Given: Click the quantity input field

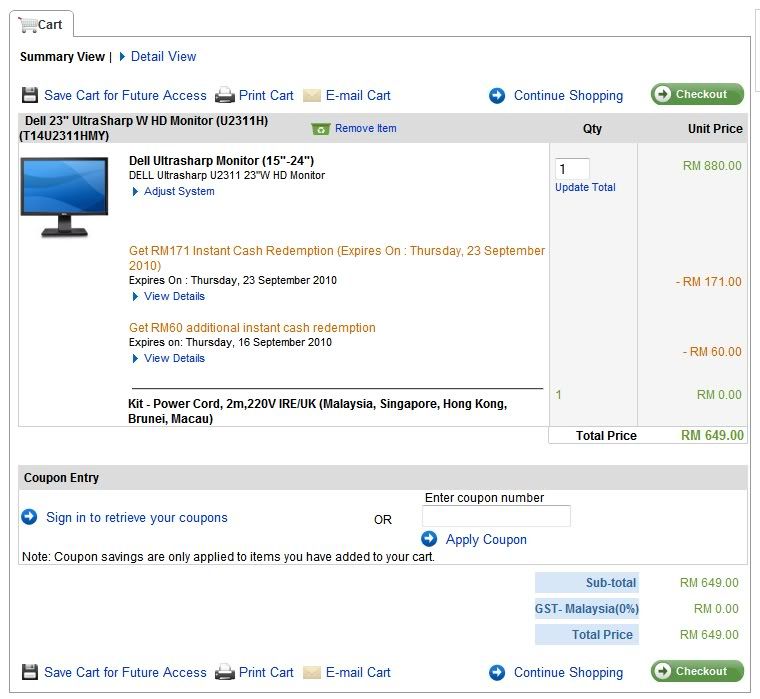Looking at the screenshot, I should coord(572,169).
